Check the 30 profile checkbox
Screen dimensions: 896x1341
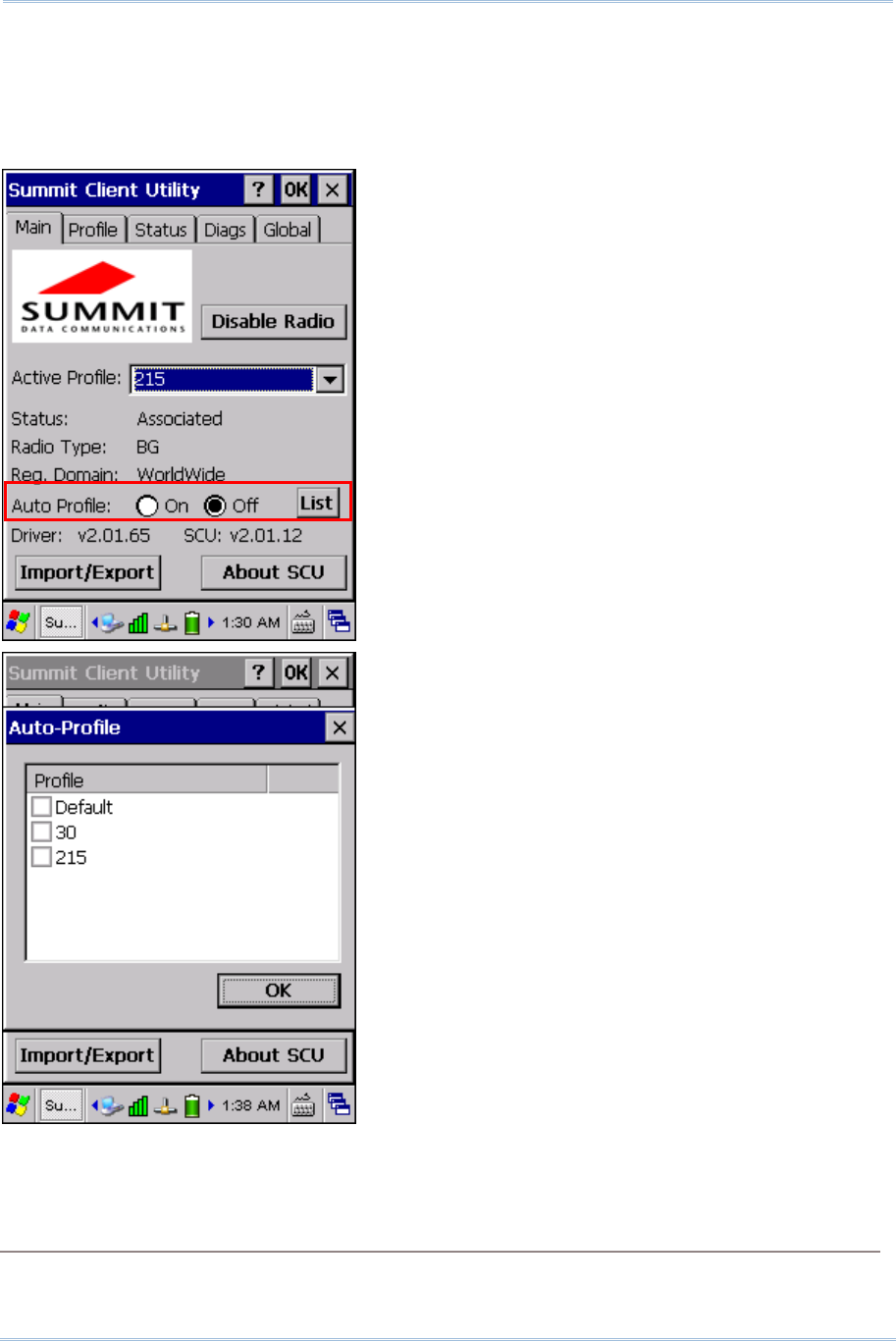pos(41,832)
